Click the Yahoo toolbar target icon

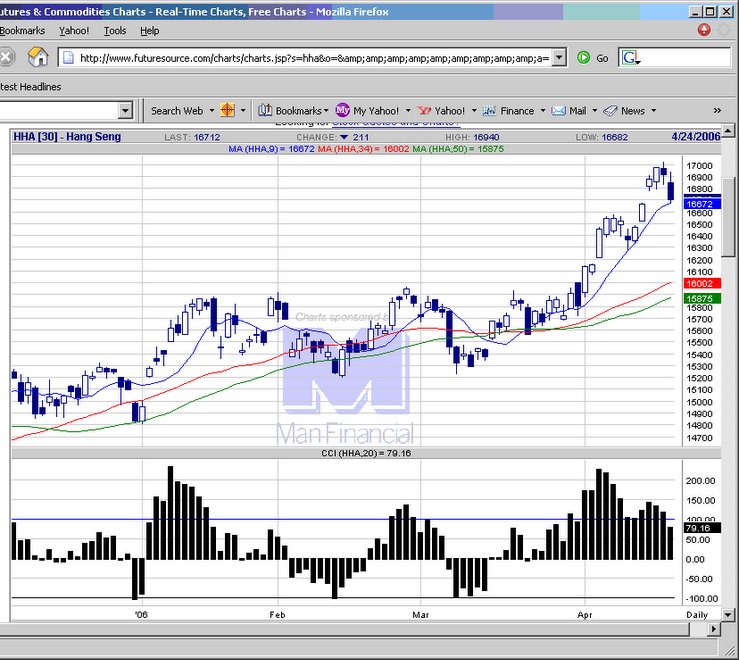point(227,111)
